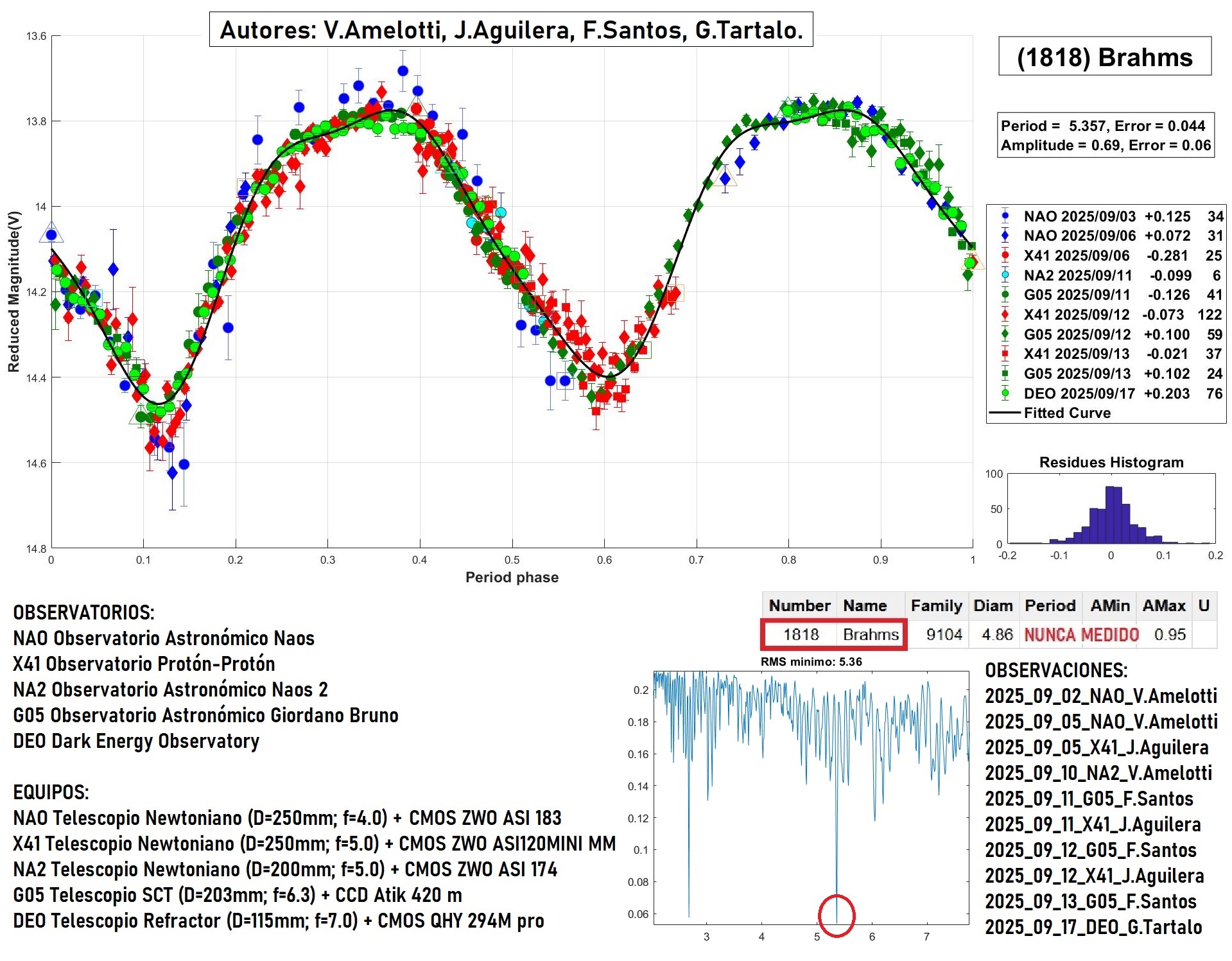Click the Residues Histogram title

pyautogui.click(x=1111, y=462)
